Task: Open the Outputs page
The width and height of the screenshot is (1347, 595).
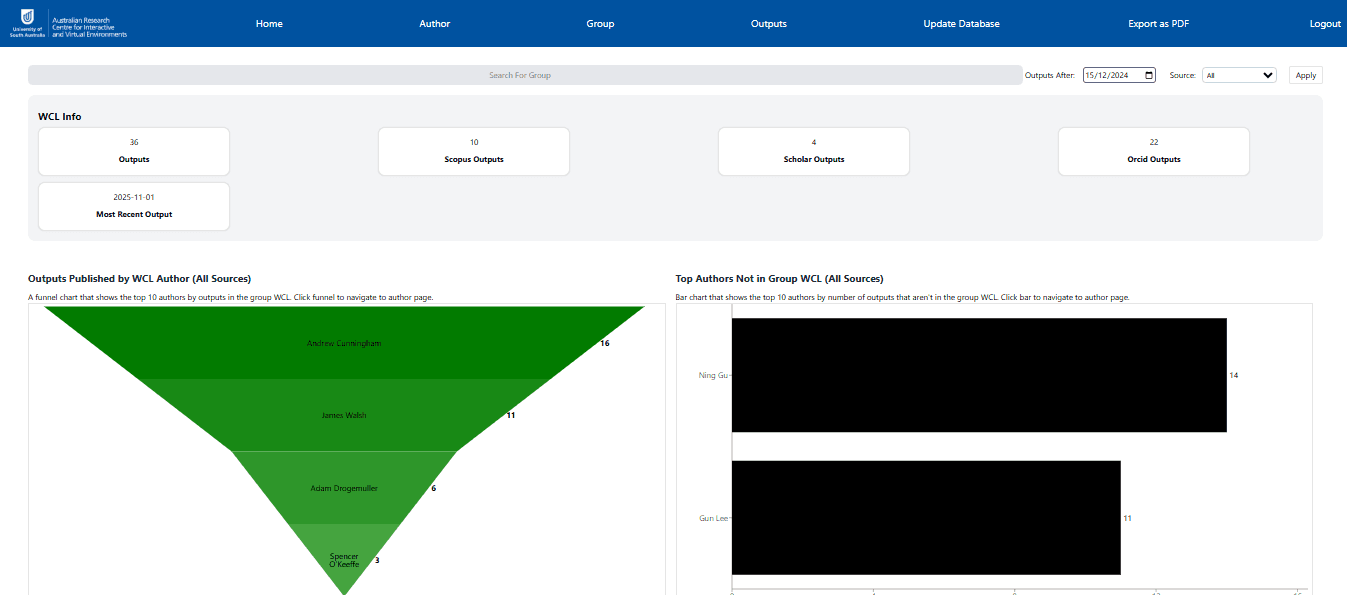Action: 768,24
